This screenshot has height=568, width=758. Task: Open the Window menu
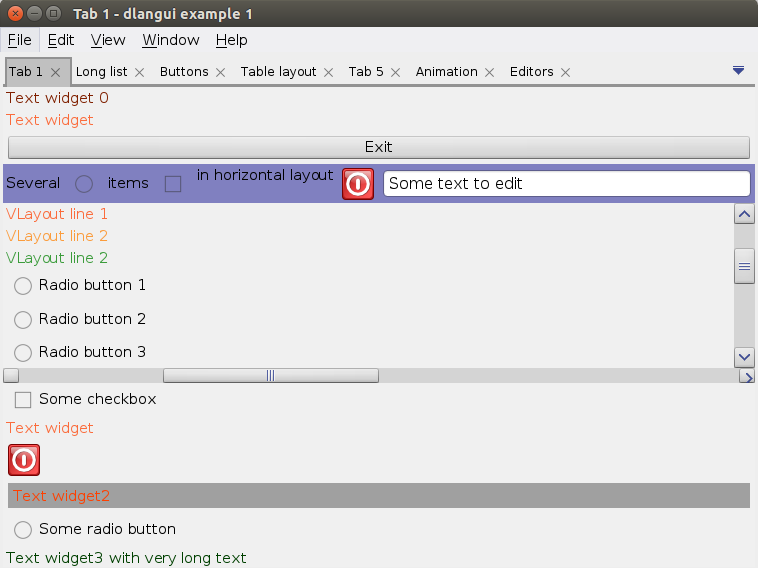pos(171,40)
